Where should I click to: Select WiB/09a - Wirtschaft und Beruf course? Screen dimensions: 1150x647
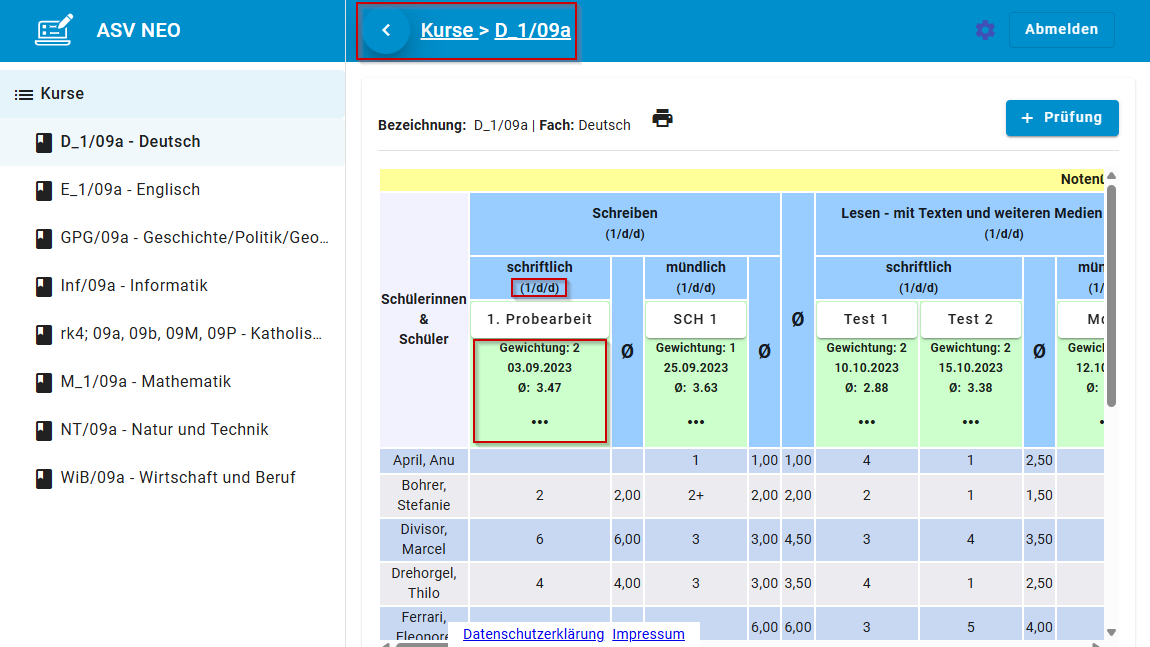178,478
